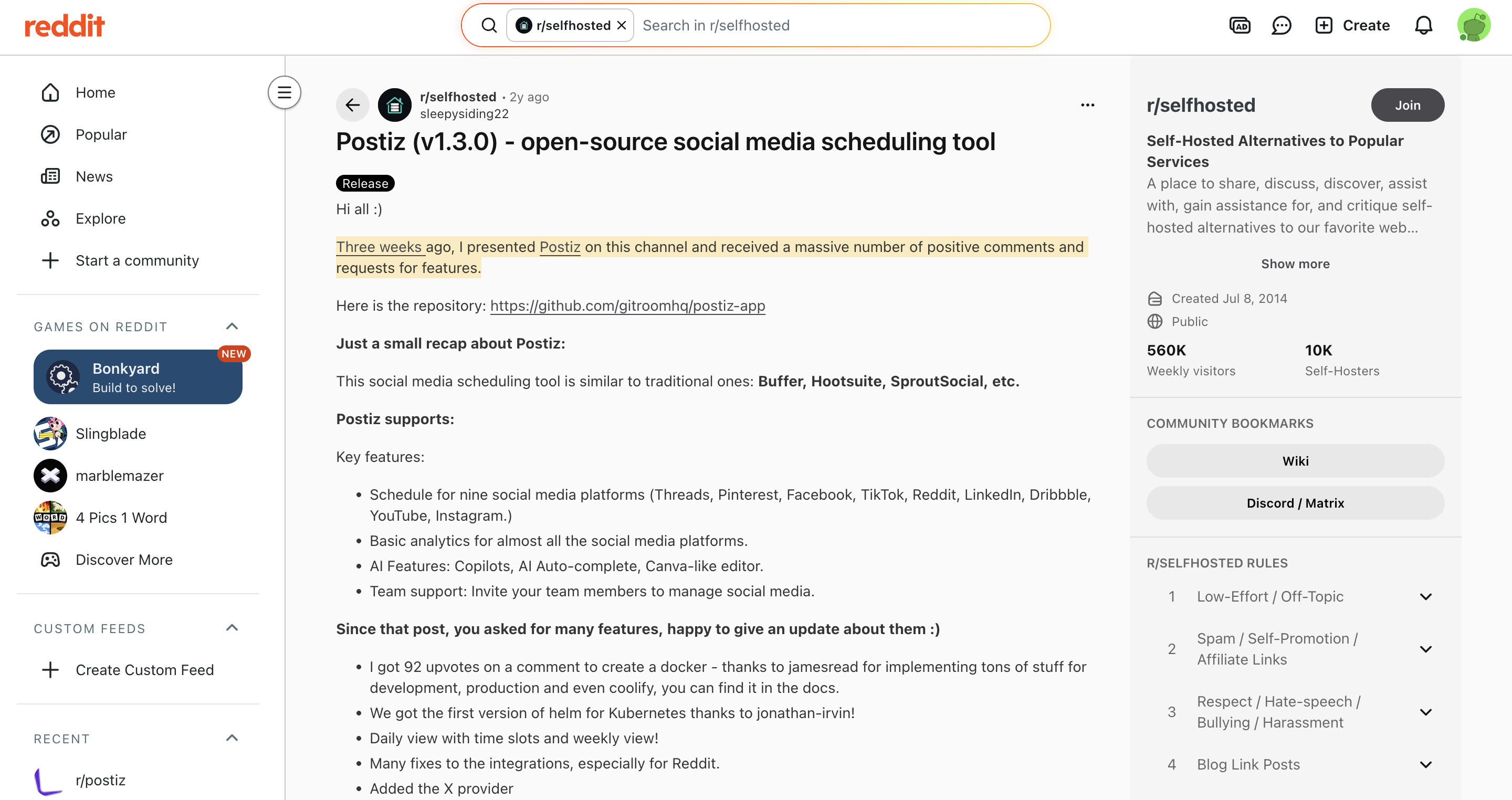The width and height of the screenshot is (1512, 800).
Task: Click Start a community
Action: pos(139,260)
